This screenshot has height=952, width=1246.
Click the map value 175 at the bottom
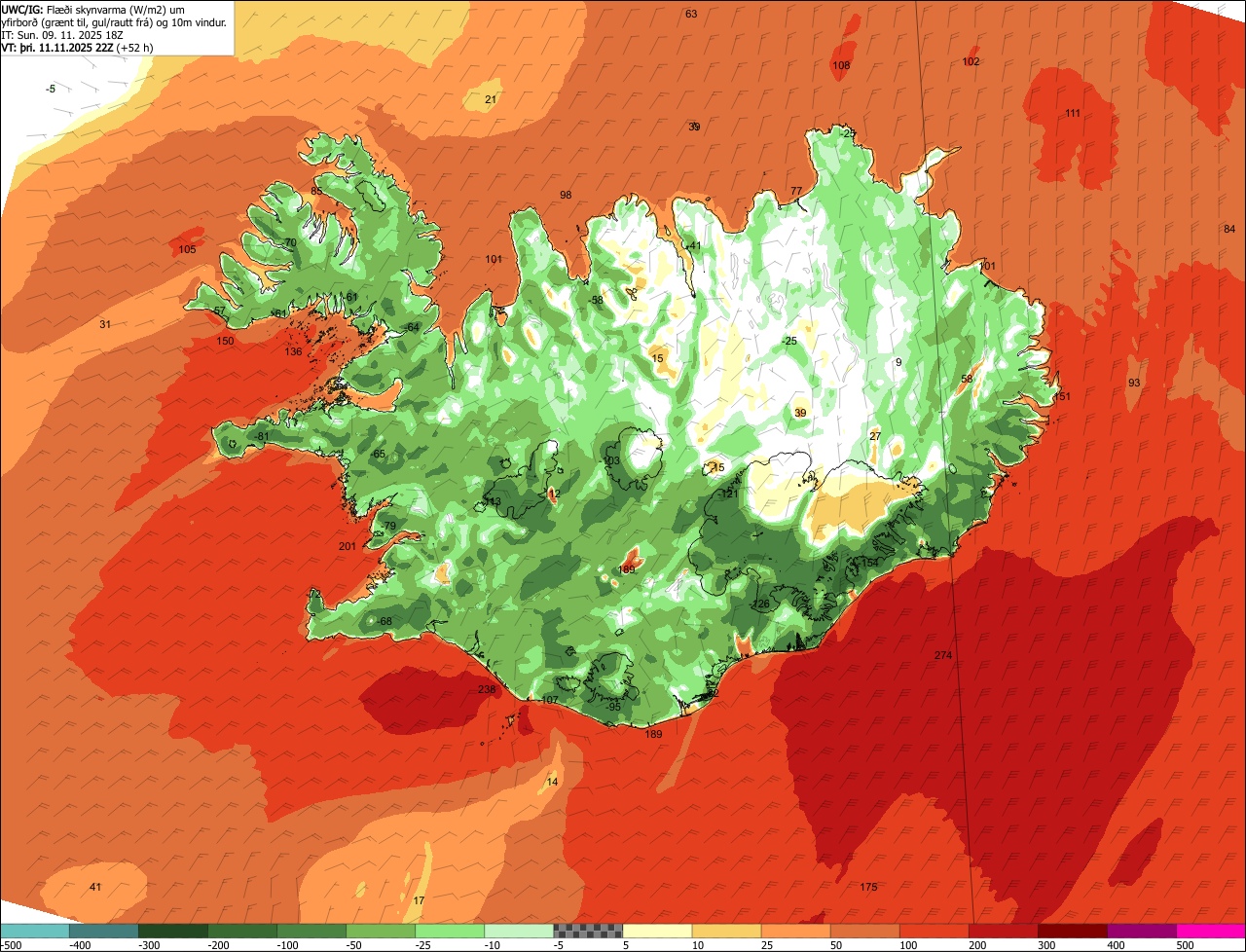tap(869, 887)
